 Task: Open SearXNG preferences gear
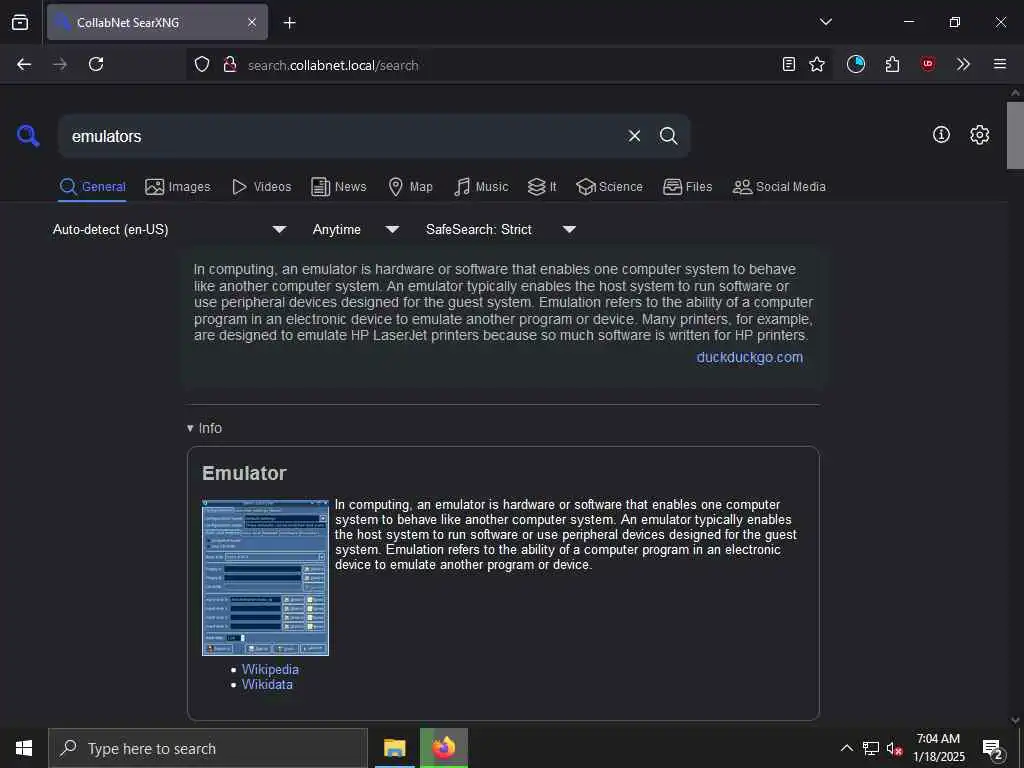pos(980,135)
